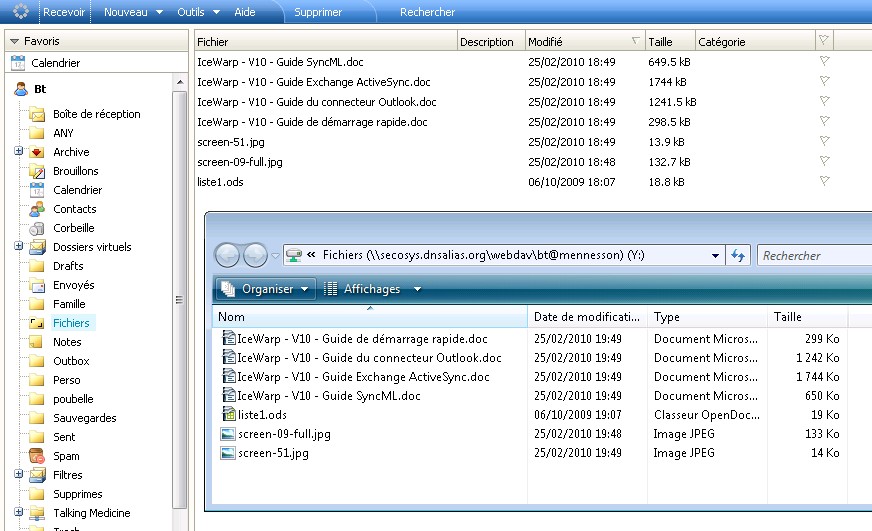
Task: Click the Supprimer button
Action: click(x=318, y=12)
